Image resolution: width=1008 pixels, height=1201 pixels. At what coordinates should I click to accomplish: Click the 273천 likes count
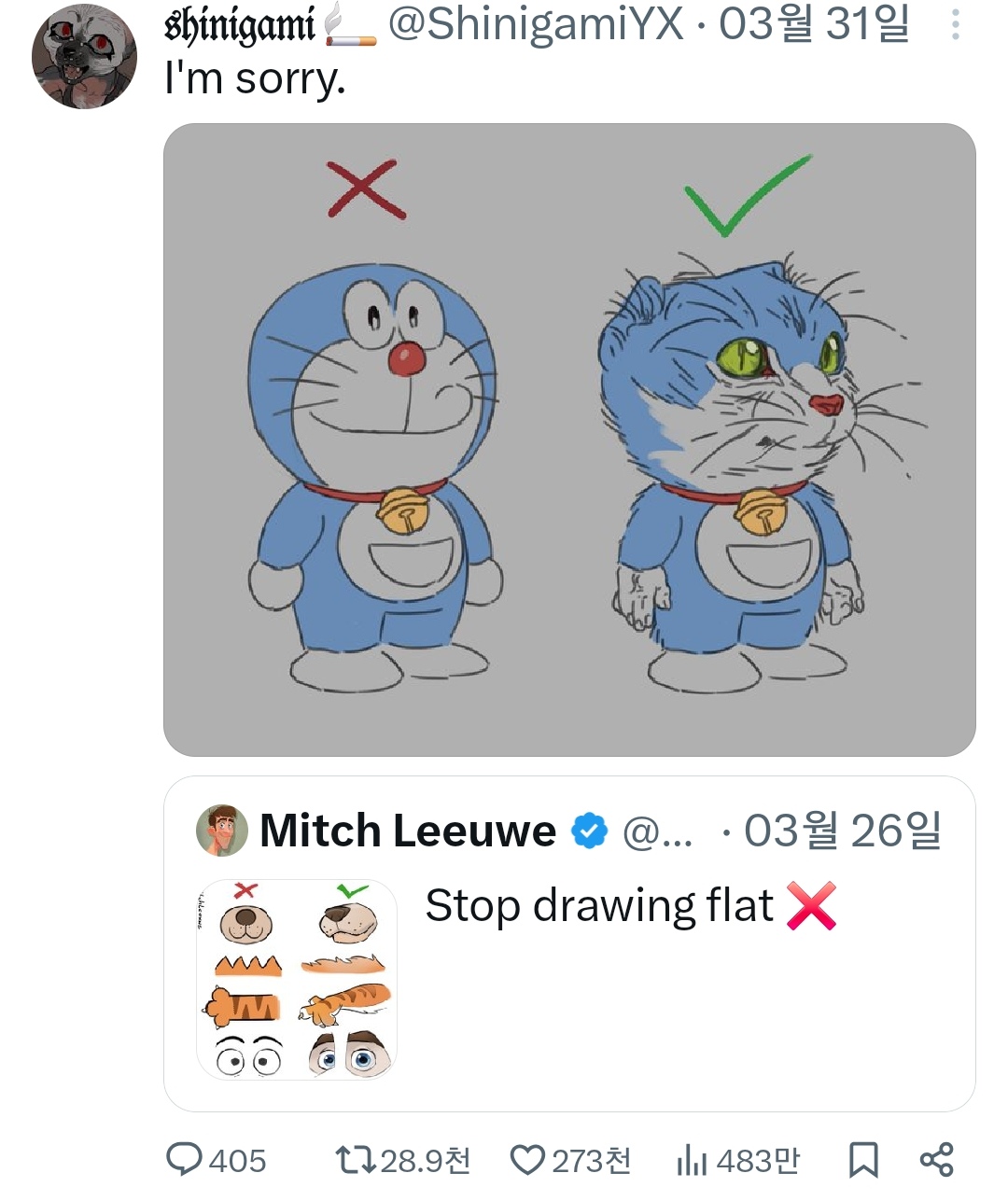(592, 1161)
